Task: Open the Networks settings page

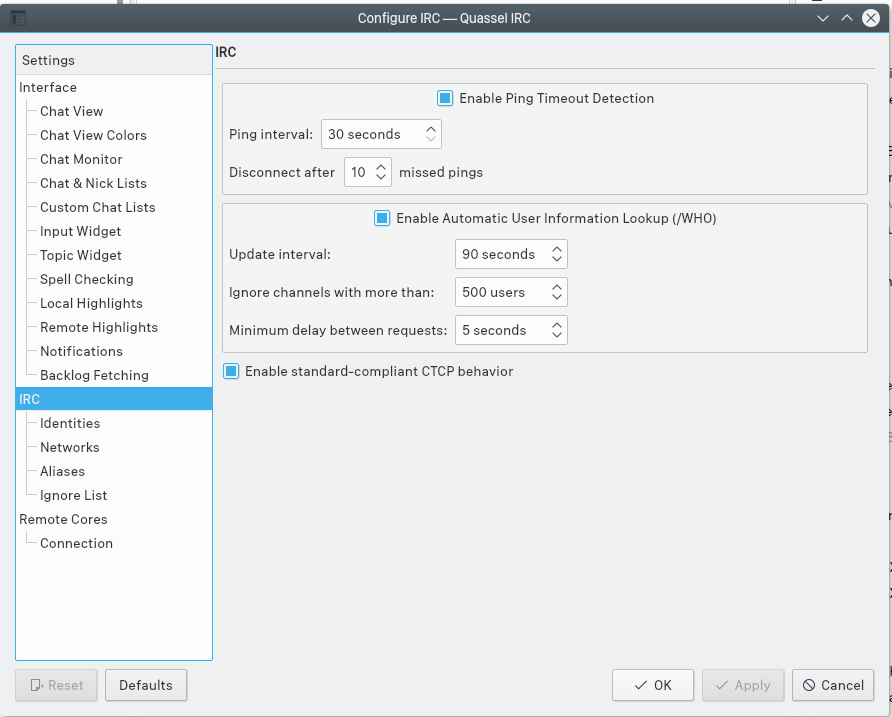Action: click(70, 447)
